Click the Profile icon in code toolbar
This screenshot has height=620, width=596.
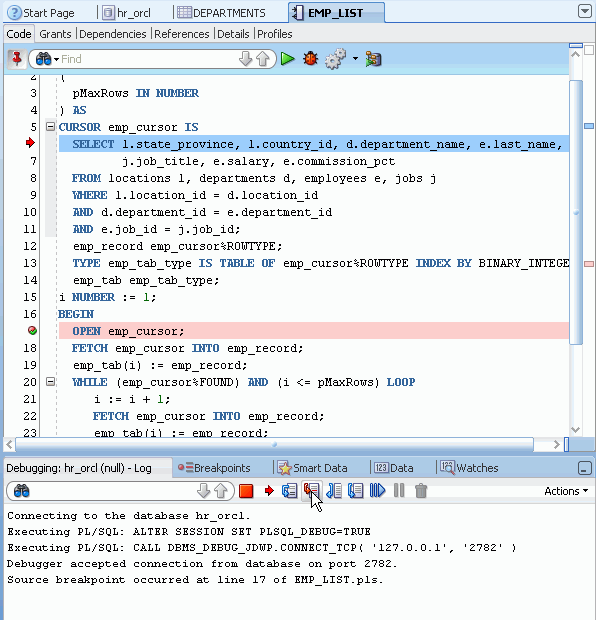[373, 59]
